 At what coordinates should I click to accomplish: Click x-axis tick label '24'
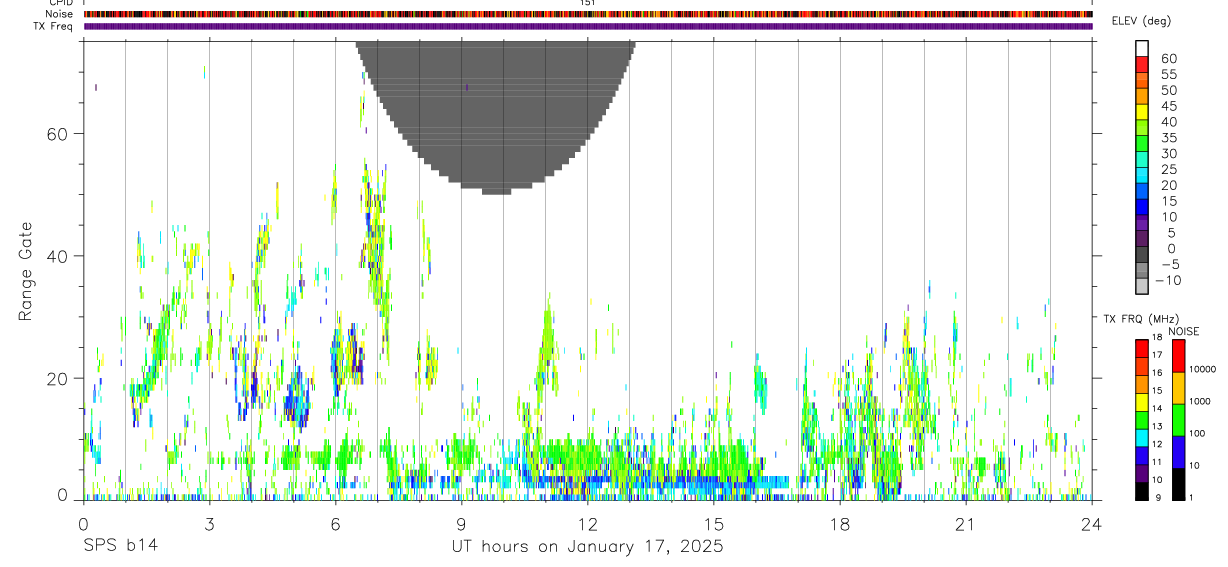pos(1092,524)
